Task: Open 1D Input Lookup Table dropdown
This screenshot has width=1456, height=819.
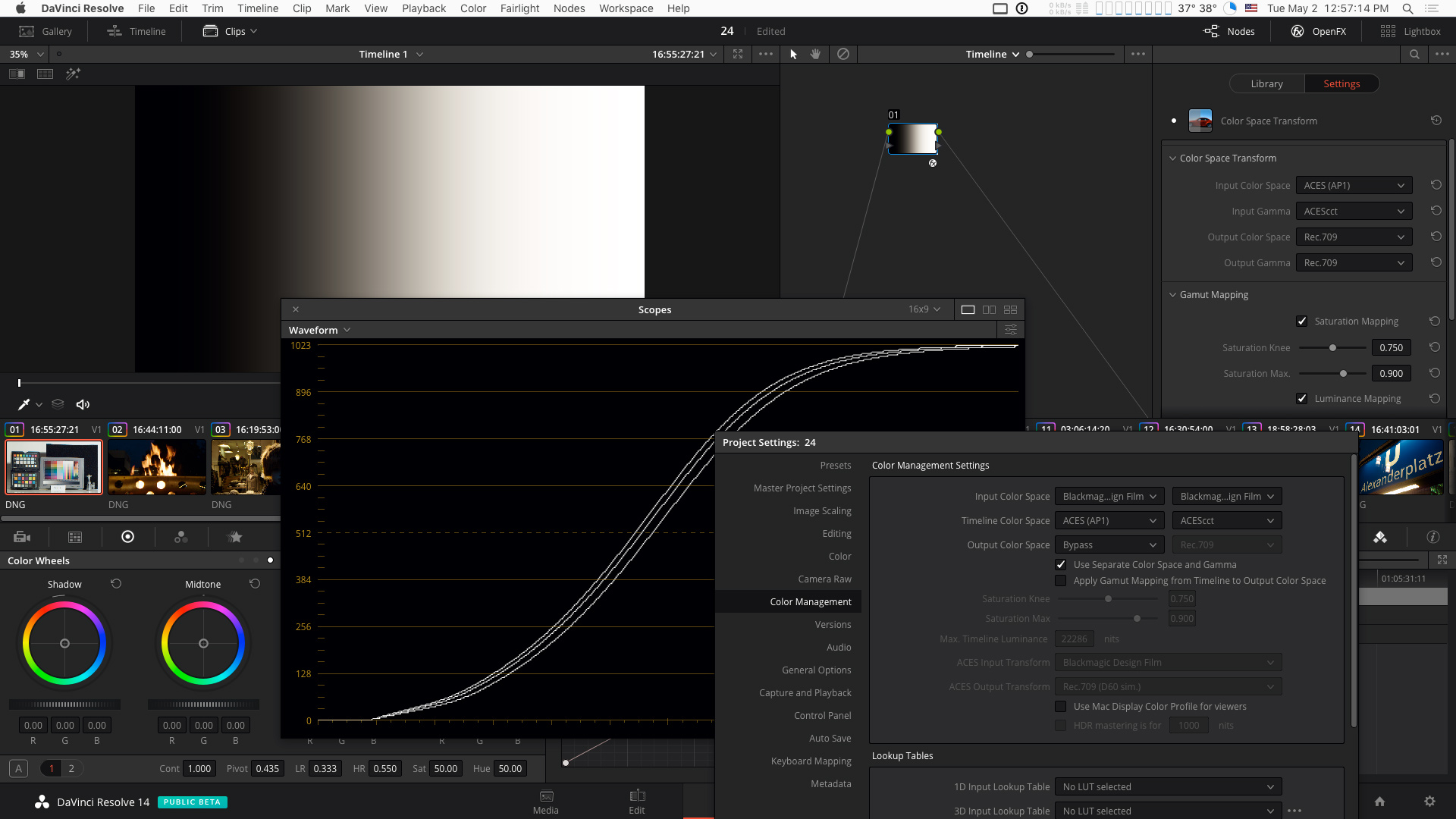Action: [x=1169, y=787]
